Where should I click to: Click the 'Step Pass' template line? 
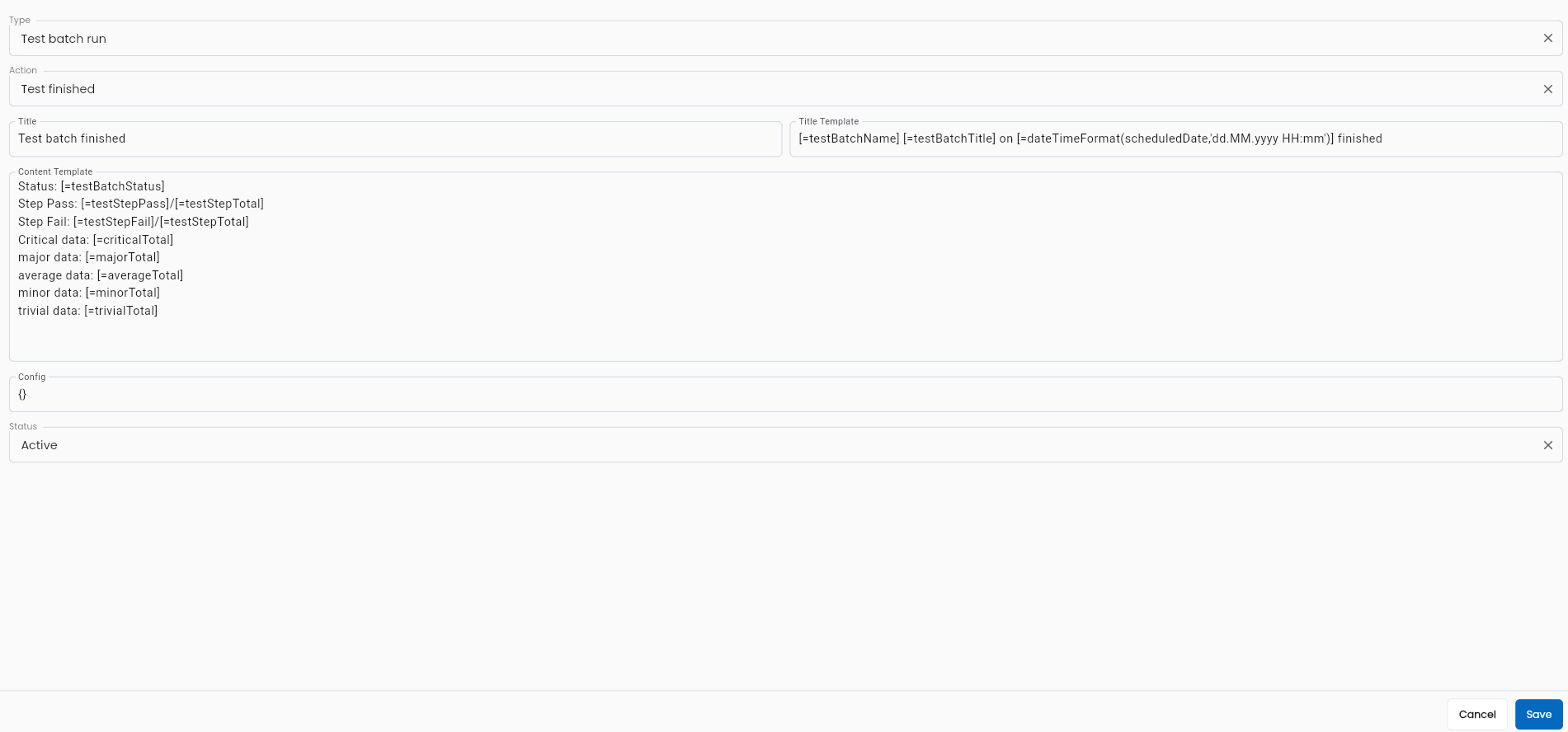click(x=141, y=204)
